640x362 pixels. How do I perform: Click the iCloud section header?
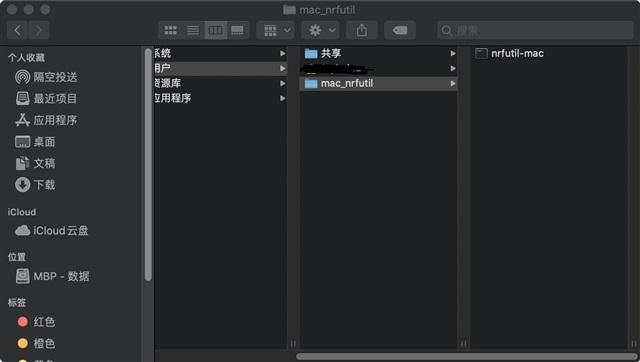[x=22, y=212]
